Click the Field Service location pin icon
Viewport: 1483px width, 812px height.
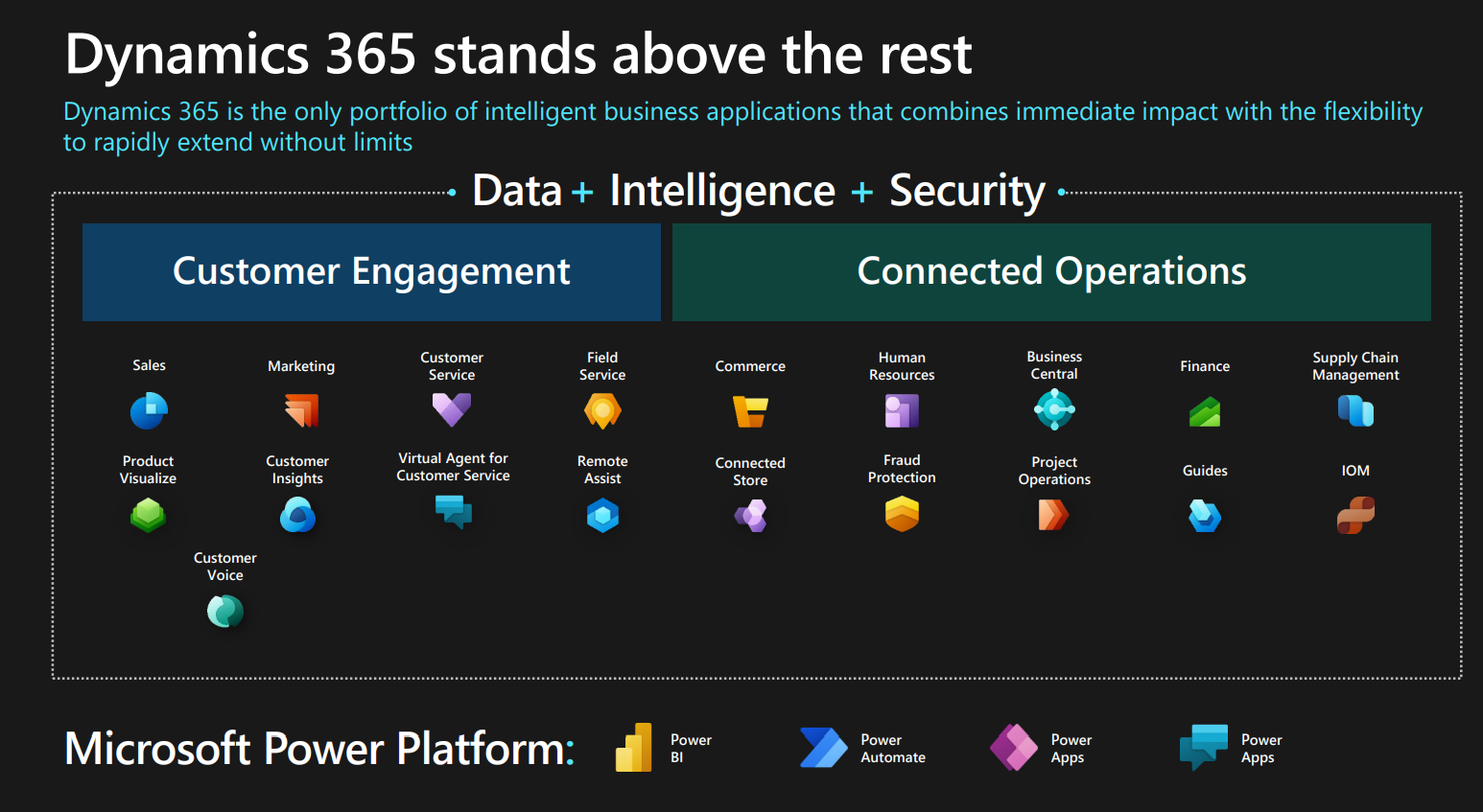coord(602,410)
